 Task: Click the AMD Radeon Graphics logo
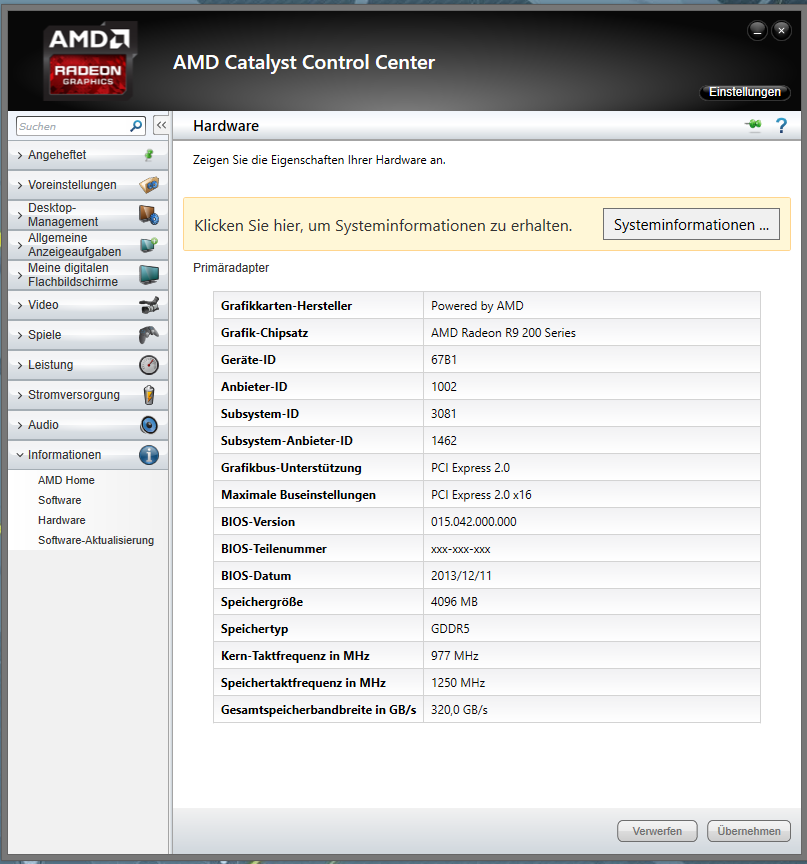tap(90, 62)
